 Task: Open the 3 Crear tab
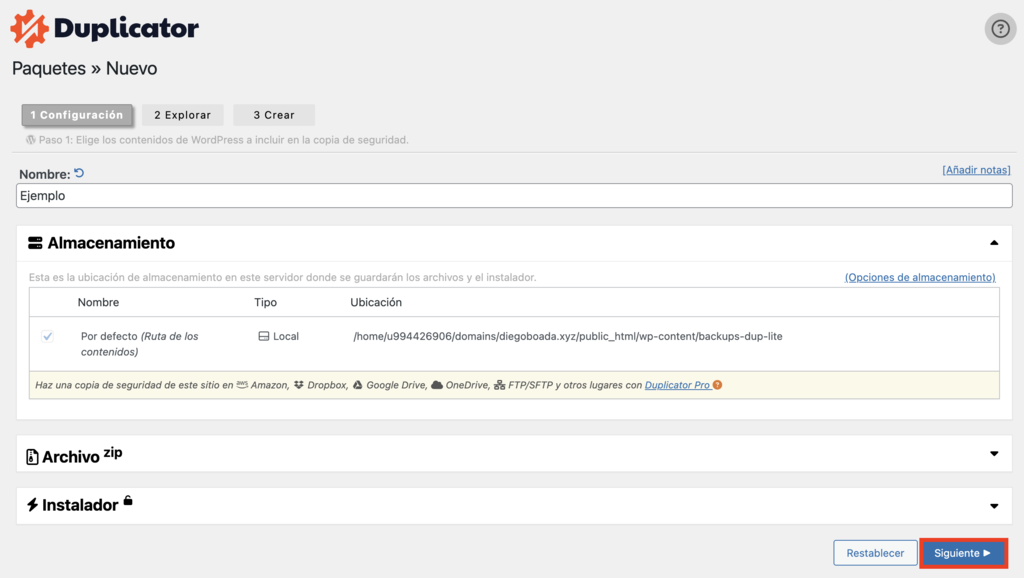(273, 114)
